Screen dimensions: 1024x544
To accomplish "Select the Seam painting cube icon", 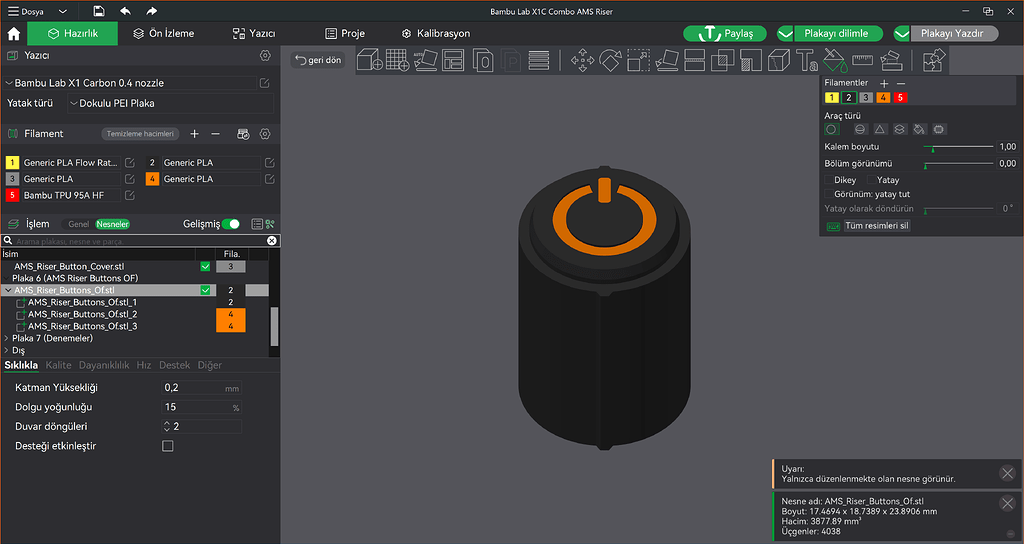I will click(x=778, y=60).
